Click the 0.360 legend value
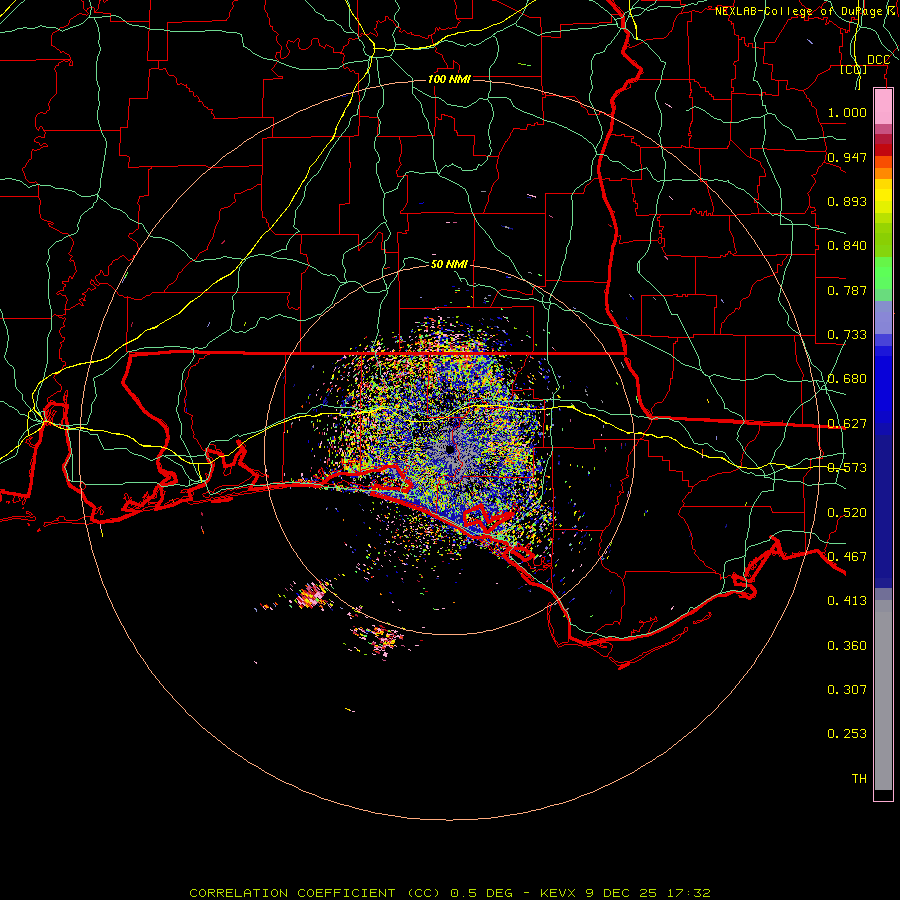The width and height of the screenshot is (900, 900). [847, 646]
